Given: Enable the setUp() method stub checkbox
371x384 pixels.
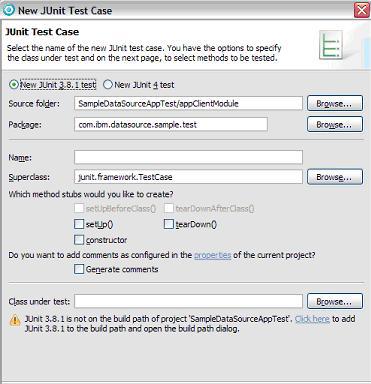Looking at the screenshot, I should 79,224.
